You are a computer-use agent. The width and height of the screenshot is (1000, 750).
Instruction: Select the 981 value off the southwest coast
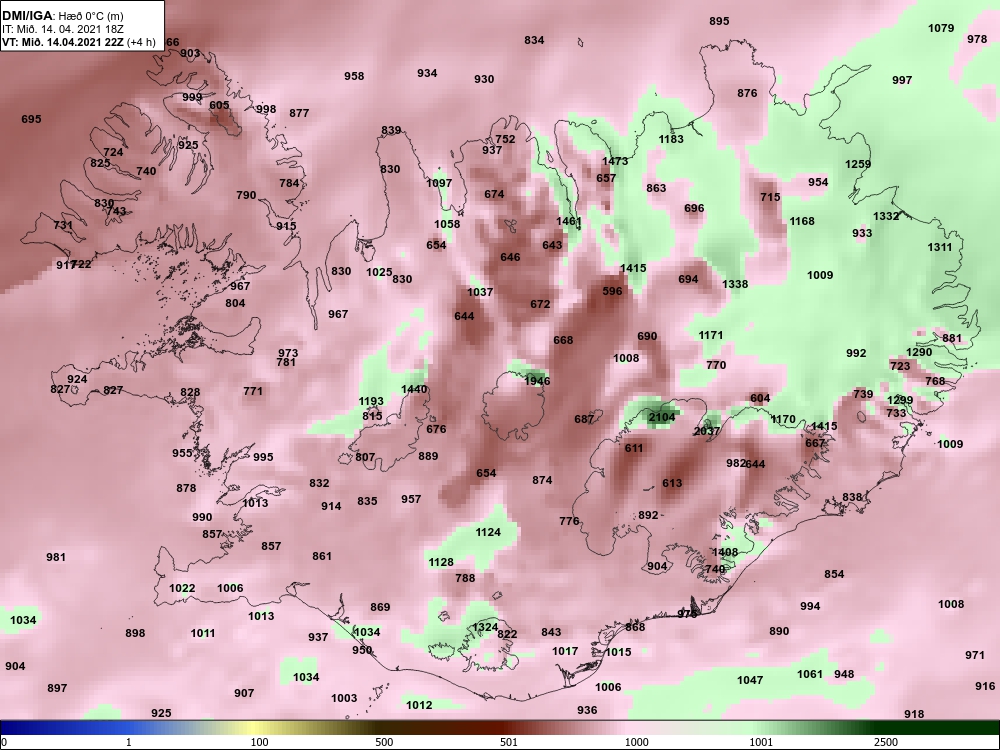coord(56,557)
